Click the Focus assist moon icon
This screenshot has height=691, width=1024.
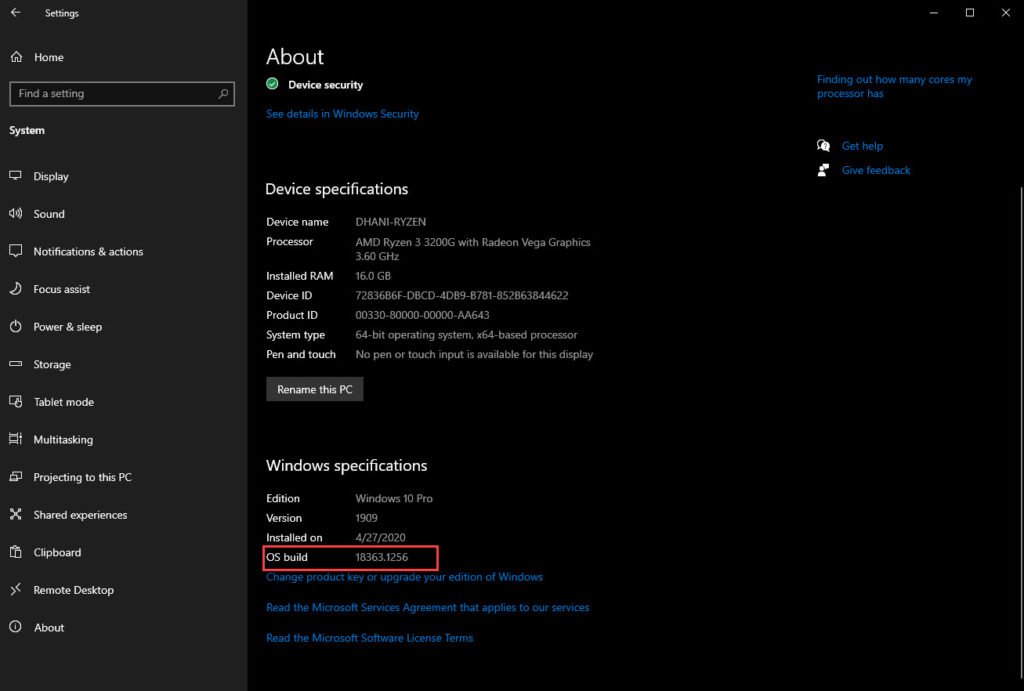16,289
